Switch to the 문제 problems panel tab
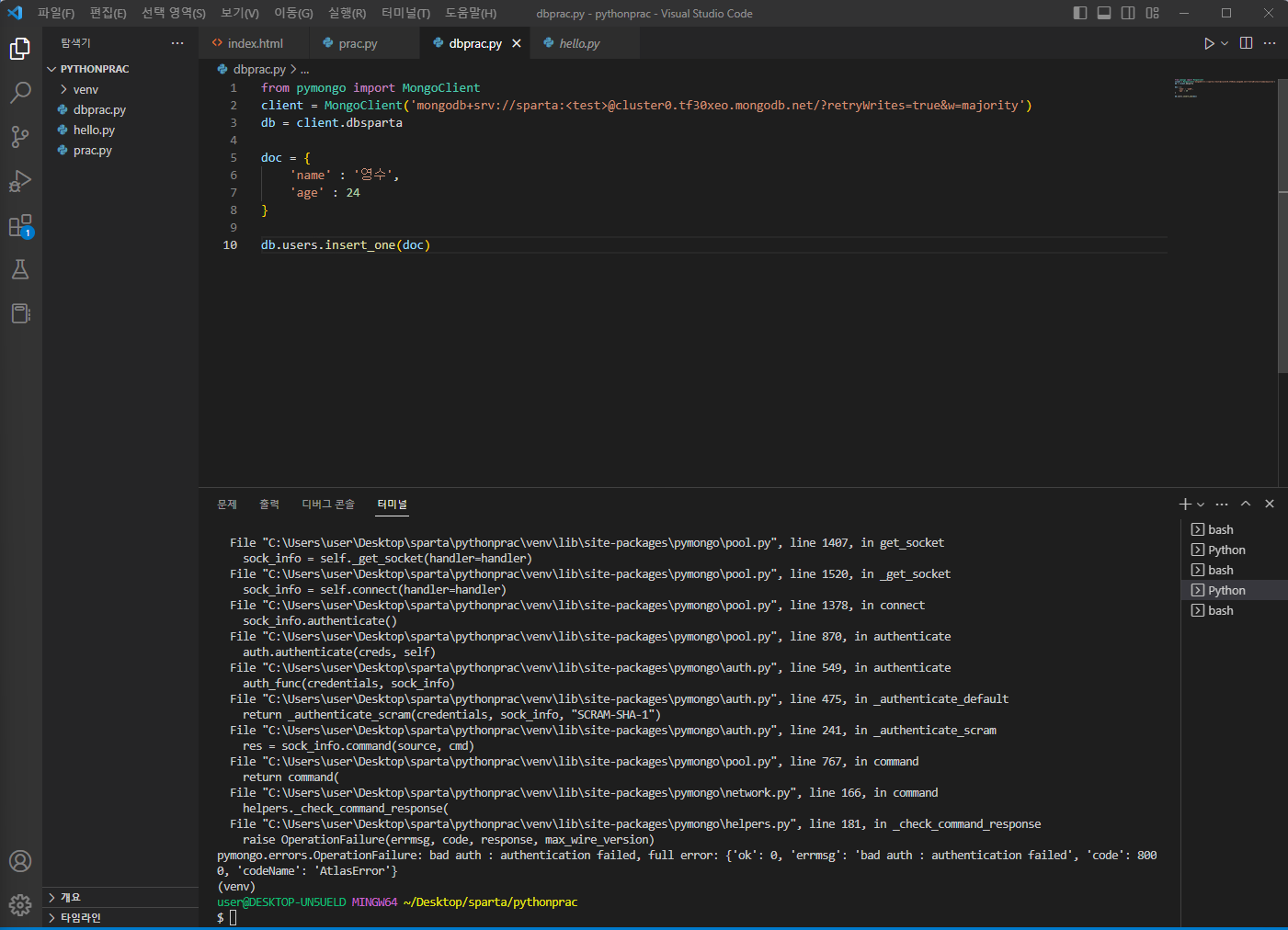The image size is (1288, 930). click(227, 504)
